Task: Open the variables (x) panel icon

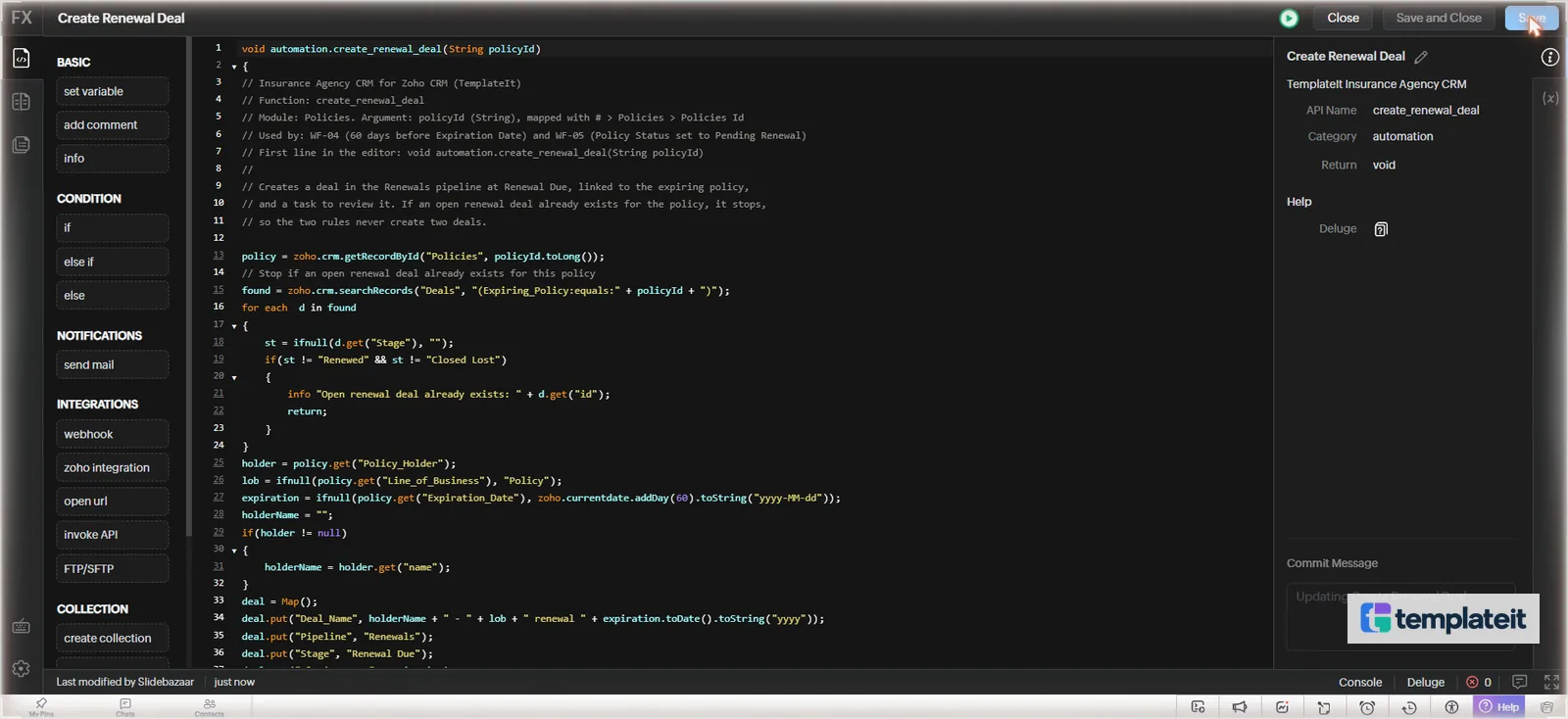Action: click(x=1550, y=98)
